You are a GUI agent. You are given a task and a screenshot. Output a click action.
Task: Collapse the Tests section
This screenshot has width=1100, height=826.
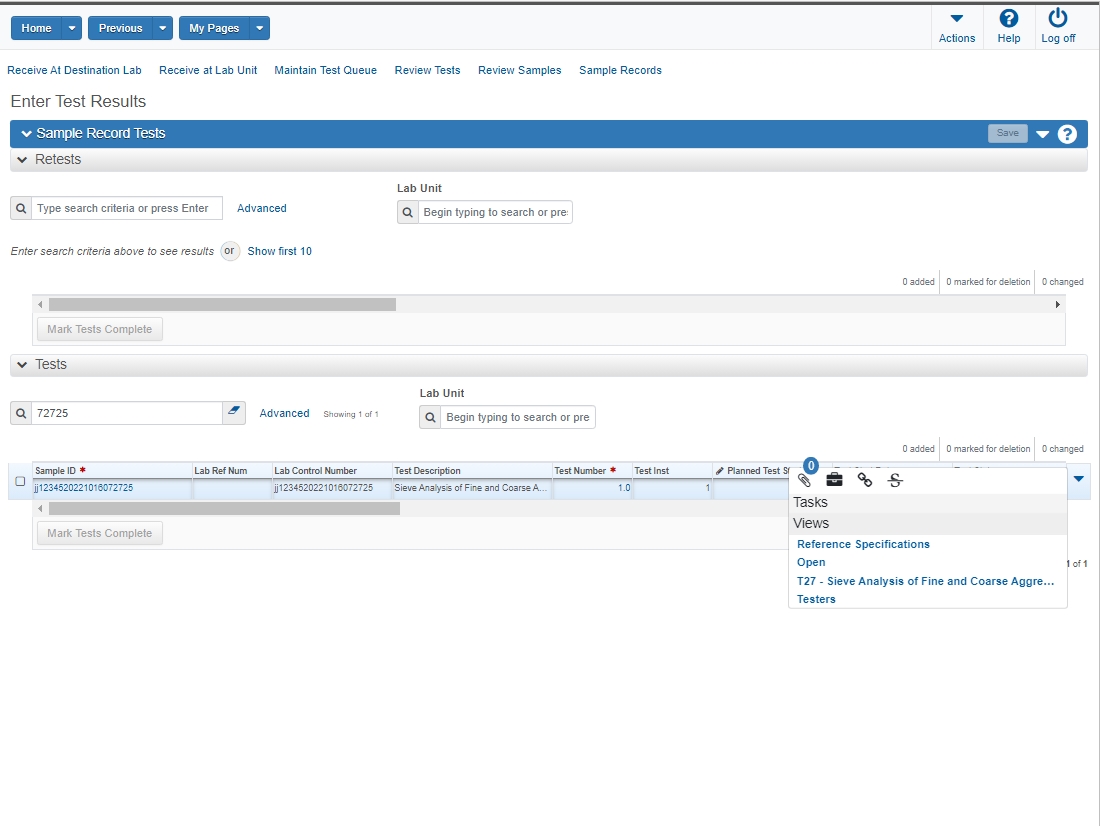click(x=22, y=364)
